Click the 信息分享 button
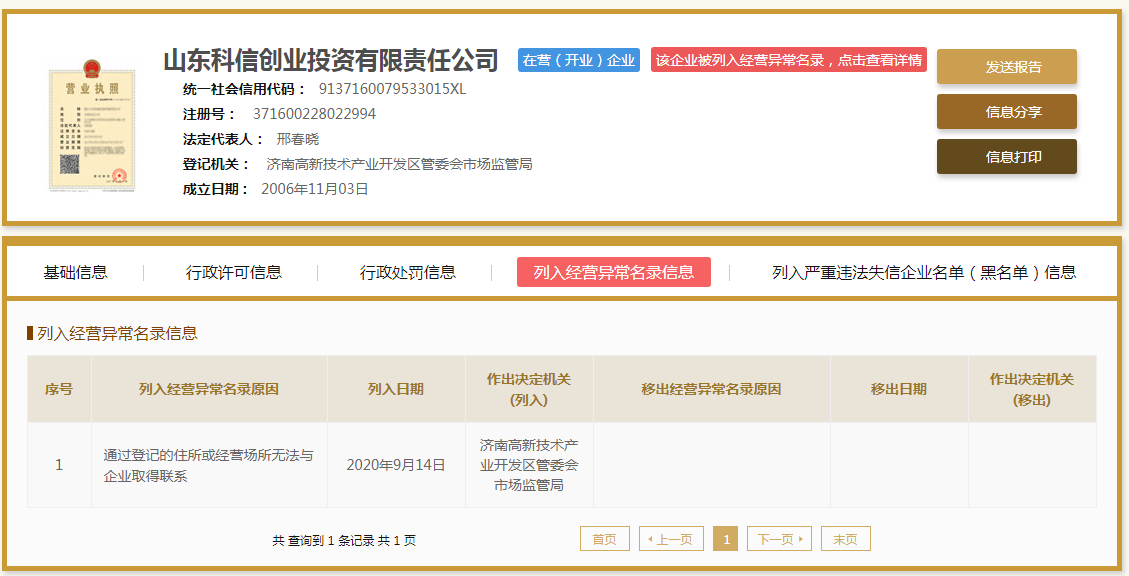The image size is (1129, 576). tap(1006, 112)
